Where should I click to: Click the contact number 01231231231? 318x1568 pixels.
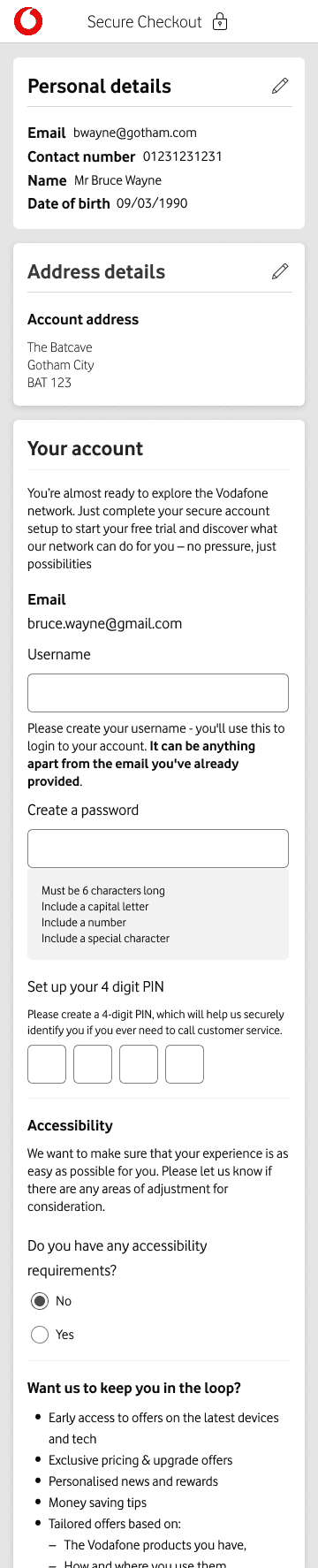[x=183, y=156]
